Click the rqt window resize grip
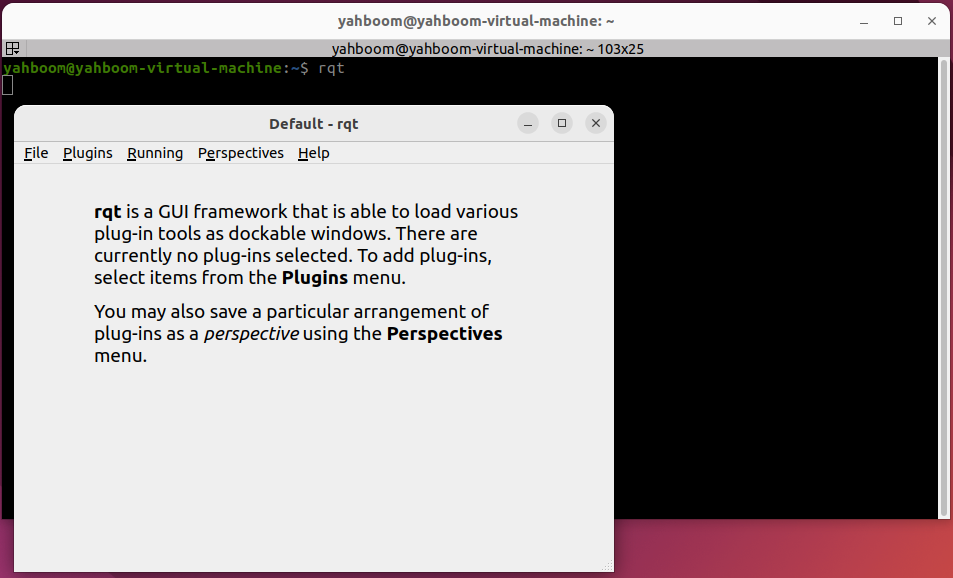 pyautogui.click(x=607, y=566)
